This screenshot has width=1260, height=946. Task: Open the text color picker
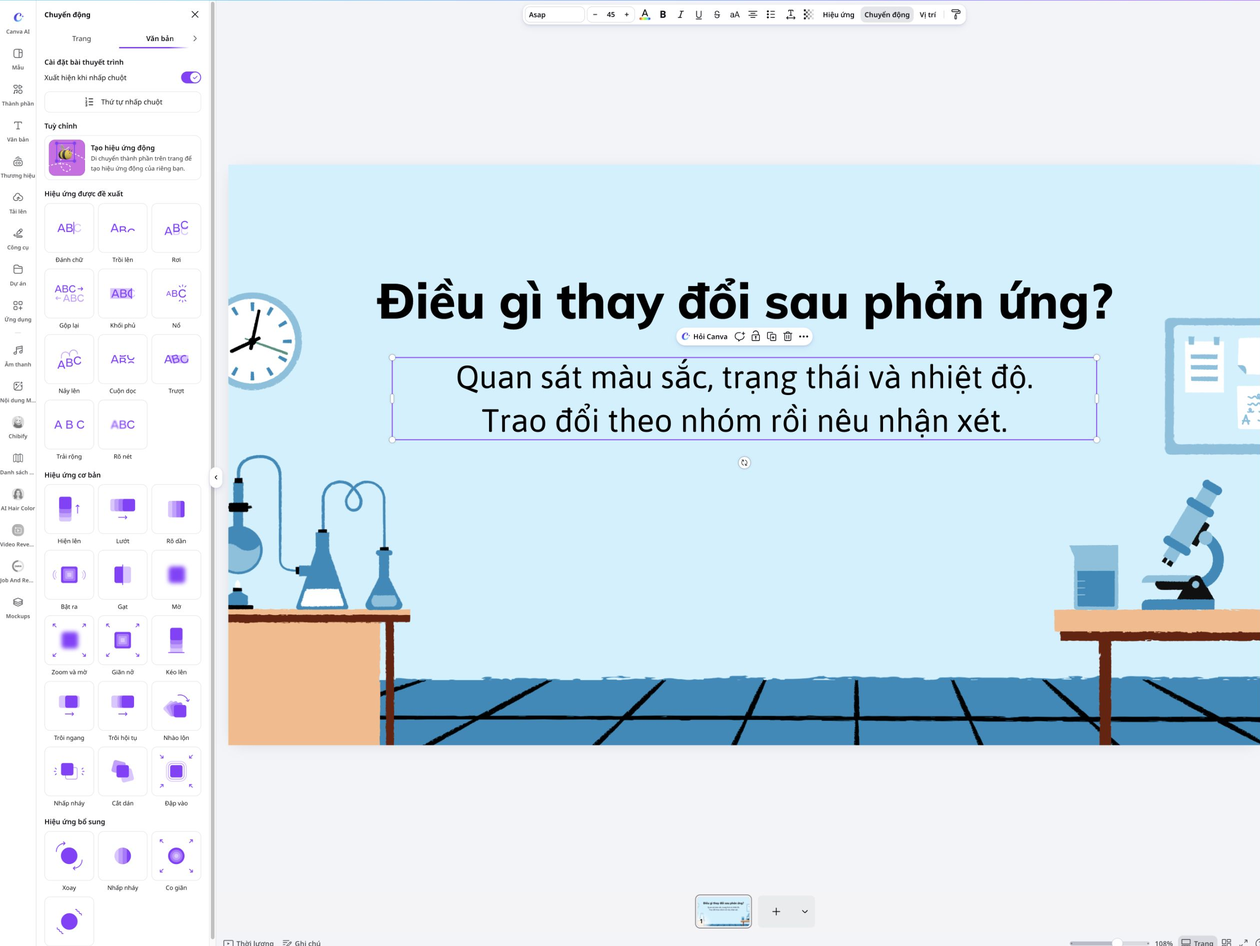point(645,15)
